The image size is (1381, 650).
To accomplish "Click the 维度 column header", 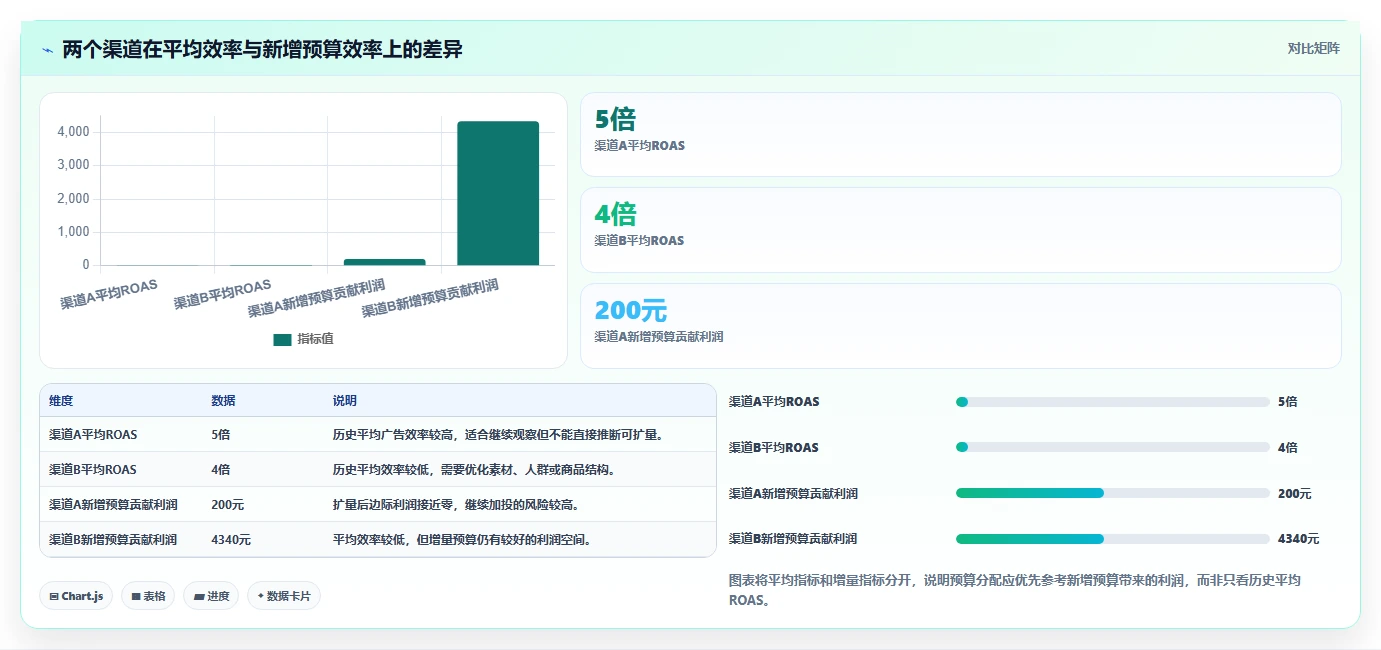I will pos(61,401).
